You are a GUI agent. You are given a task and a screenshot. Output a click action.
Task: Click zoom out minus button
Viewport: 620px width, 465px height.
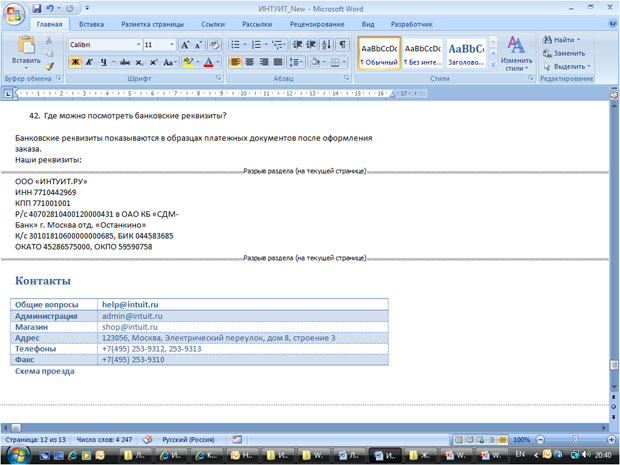541,439
